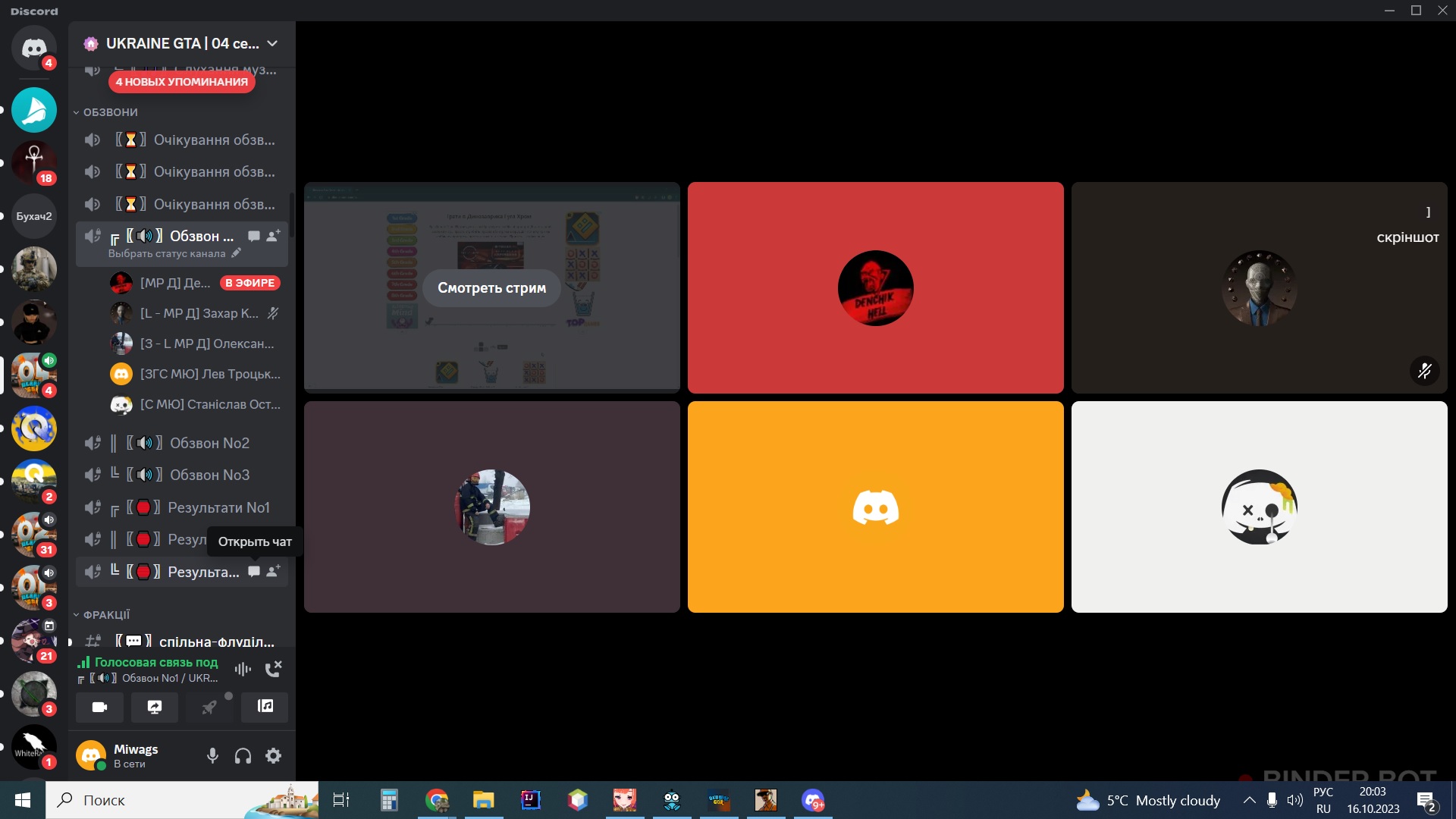Turn on camera in voice panel
The width and height of the screenshot is (1456, 819).
click(99, 707)
